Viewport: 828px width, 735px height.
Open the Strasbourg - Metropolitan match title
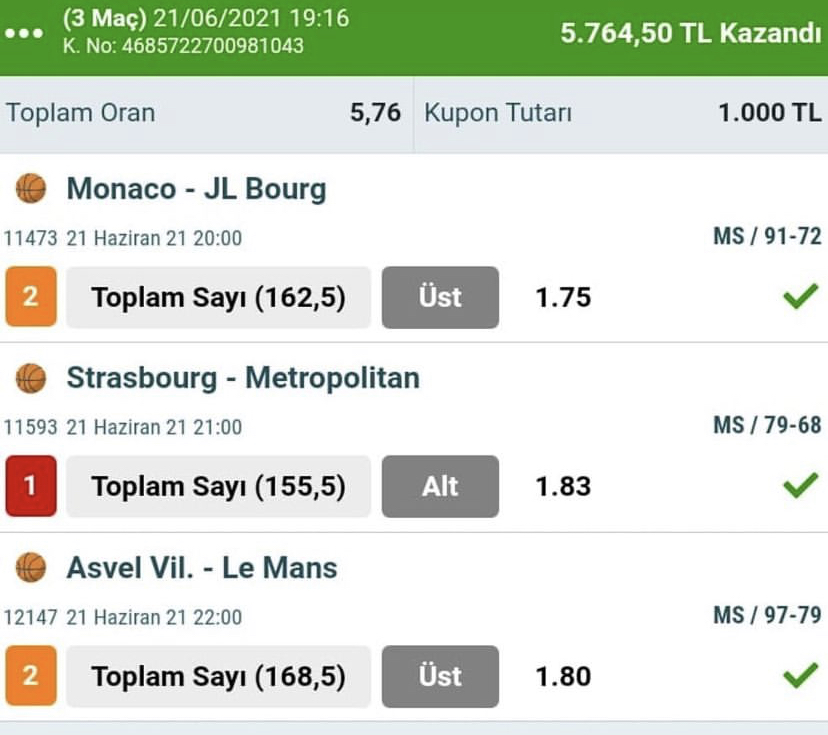click(243, 377)
